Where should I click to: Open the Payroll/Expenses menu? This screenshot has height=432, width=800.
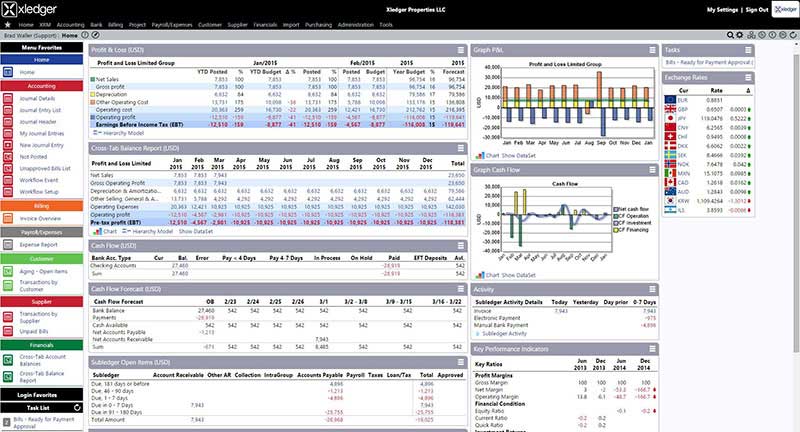point(172,24)
